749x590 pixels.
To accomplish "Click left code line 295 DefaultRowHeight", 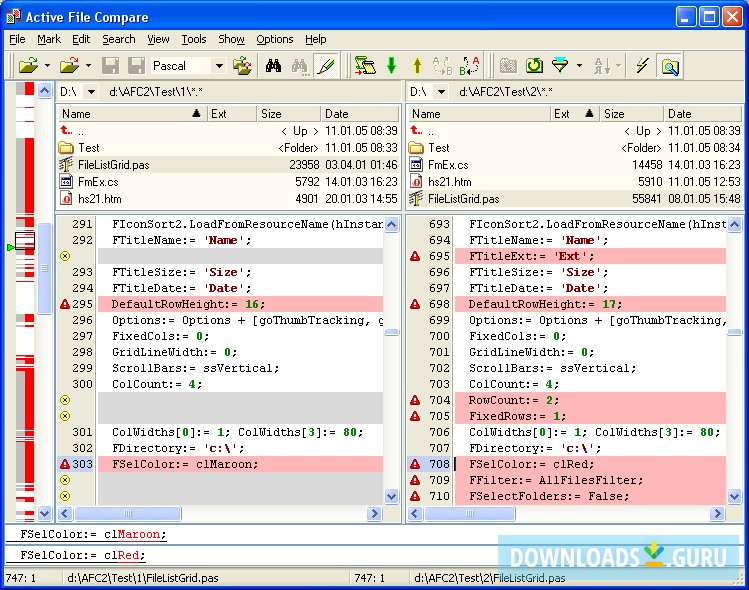I will (x=240, y=304).
